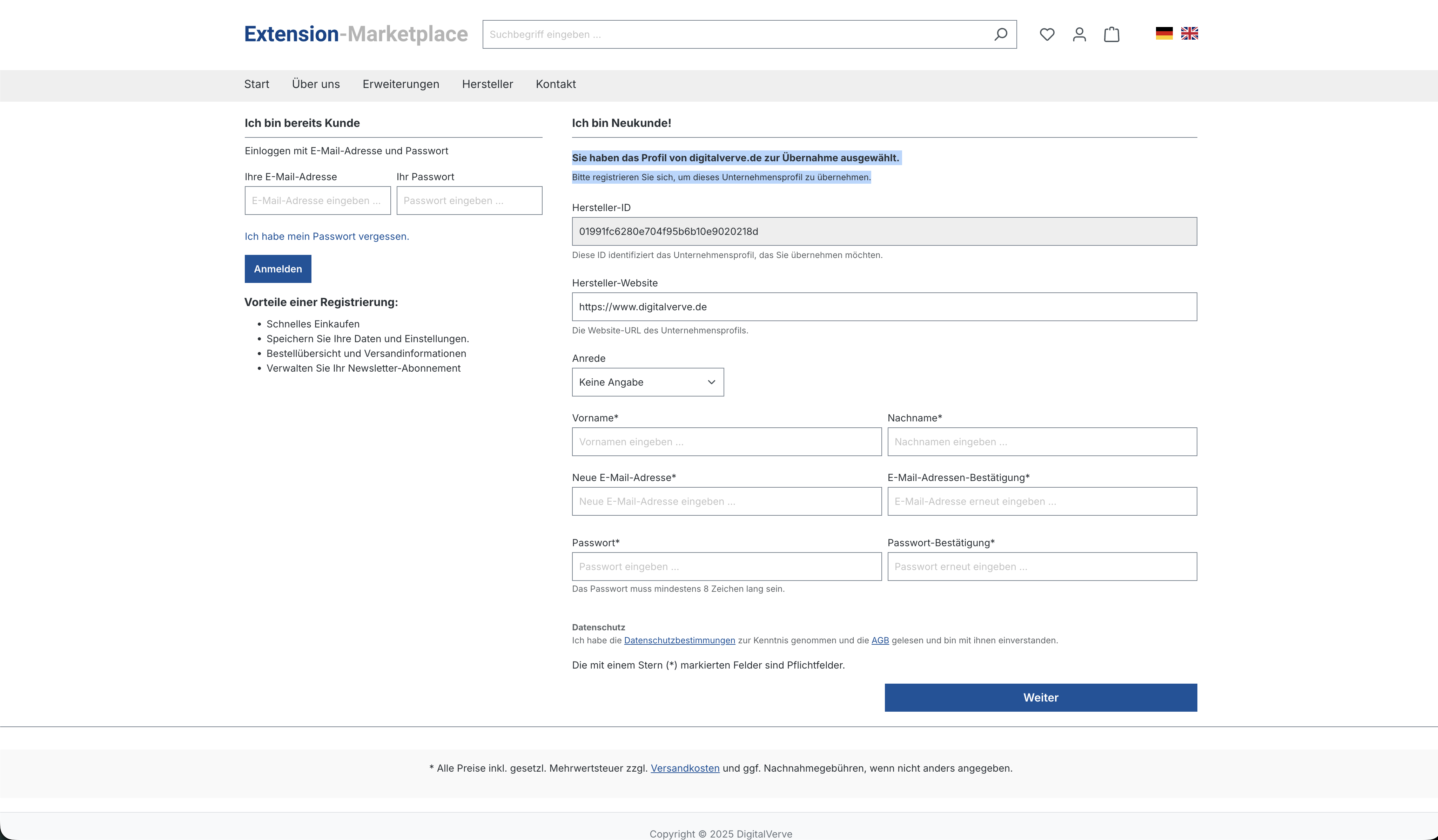This screenshot has width=1438, height=840.
Task: Open the Datenschutzbestimmungen link
Action: 679,641
